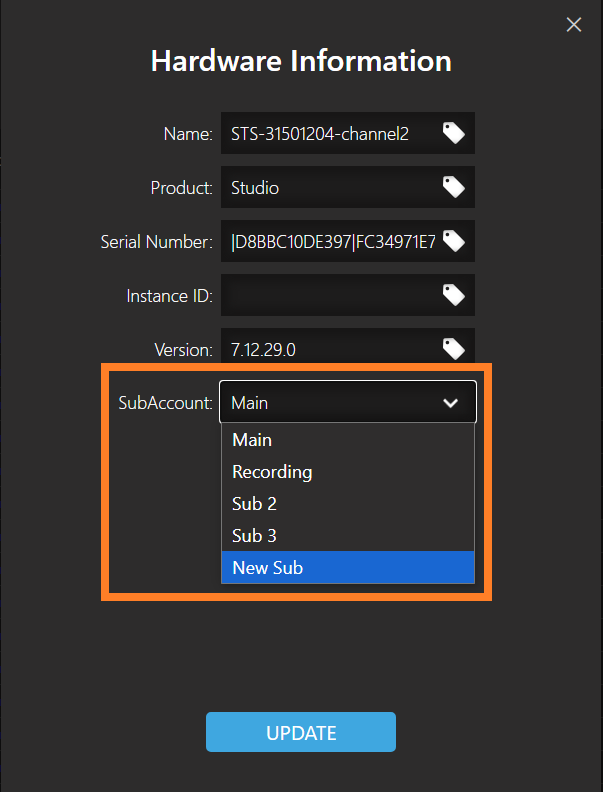Click the tag icon in Instance ID field
The width and height of the screenshot is (603, 792).
tap(454, 295)
